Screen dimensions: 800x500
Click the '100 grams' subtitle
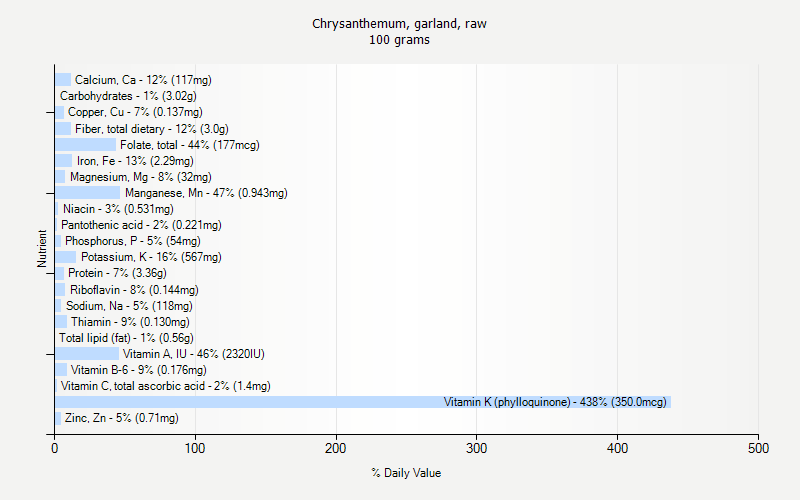tap(399, 40)
